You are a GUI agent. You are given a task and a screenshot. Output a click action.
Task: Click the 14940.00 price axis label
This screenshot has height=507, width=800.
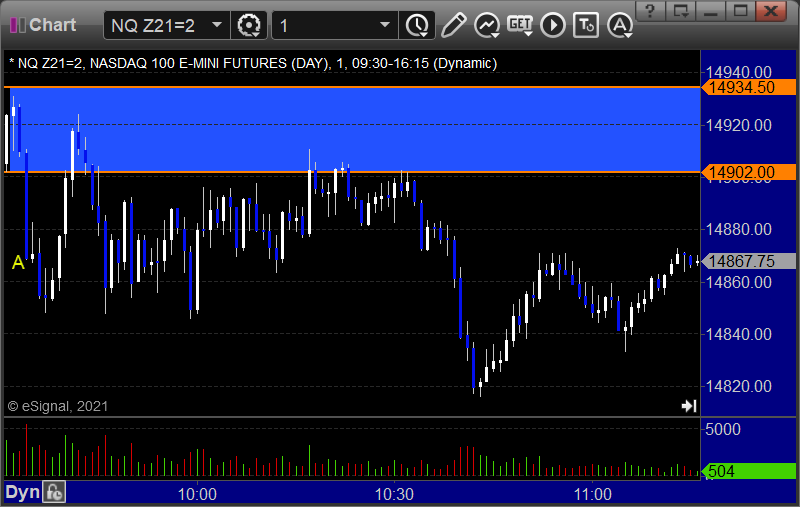738,71
